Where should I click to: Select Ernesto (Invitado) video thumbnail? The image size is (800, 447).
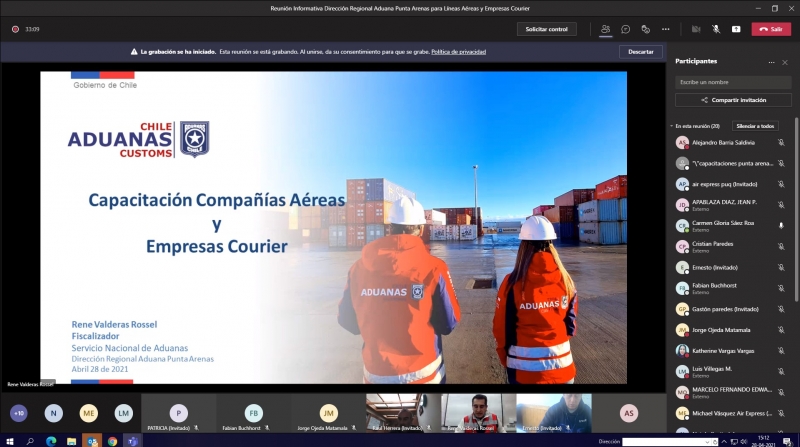tap(554, 413)
